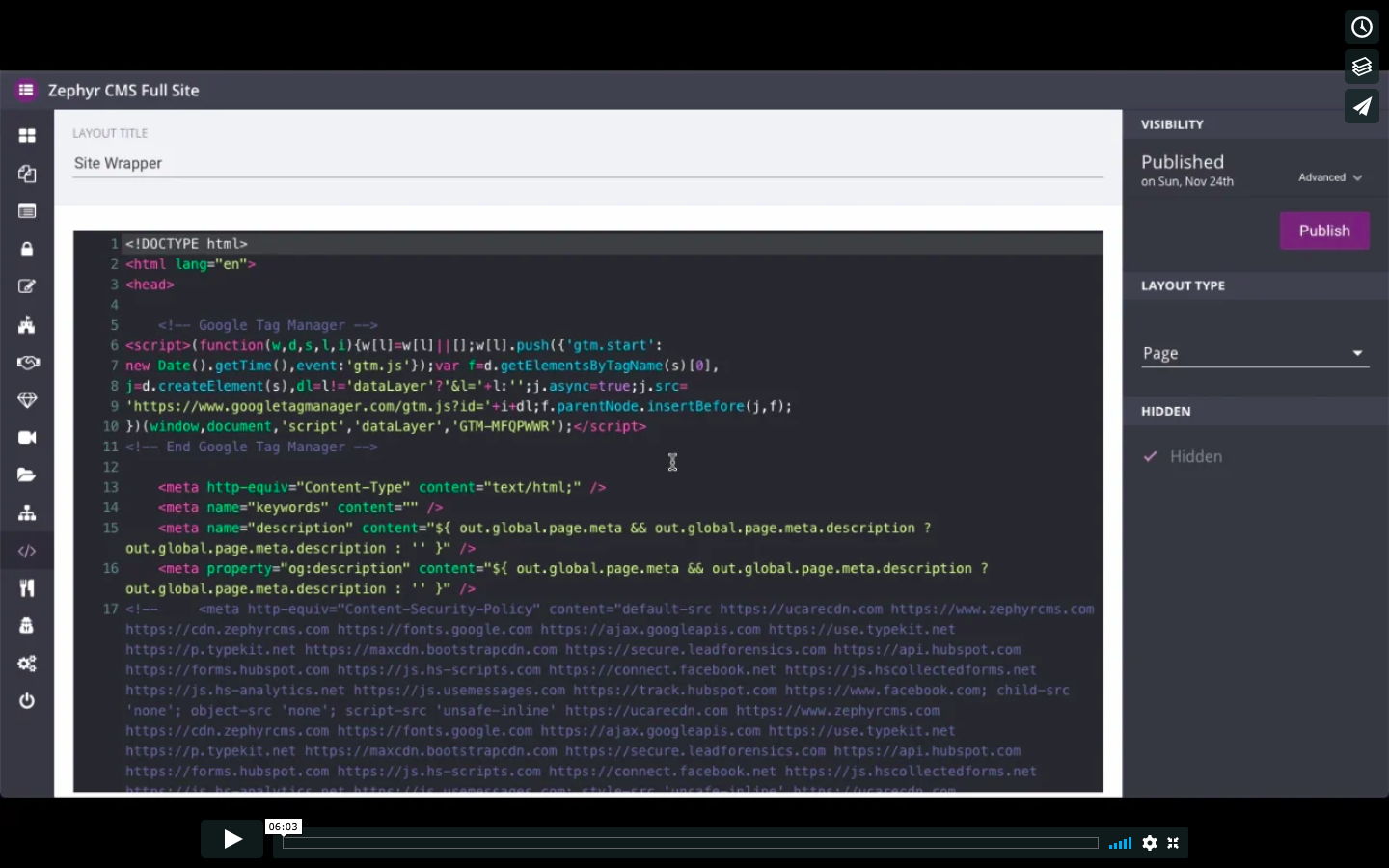This screenshot has height=868, width=1389.
Task: Click the Content-Type meta line
Action: (x=382, y=487)
